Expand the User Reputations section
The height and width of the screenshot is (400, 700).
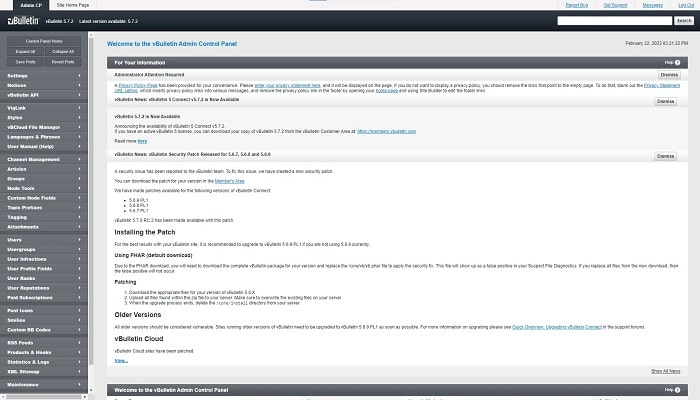[44, 288]
